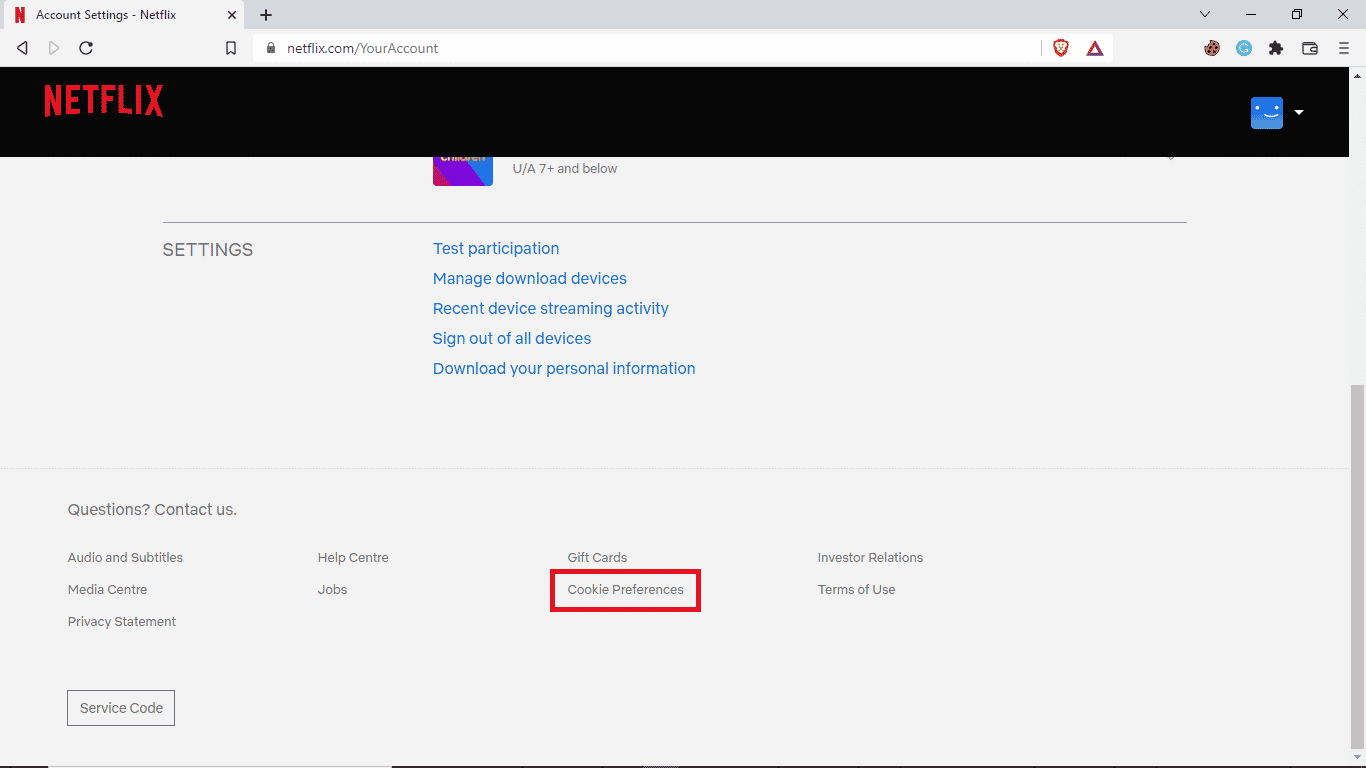Open the tab search dropdown arrow
Image resolution: width=1366 pixels, height=768 pixels.
tap(1205, 14)
